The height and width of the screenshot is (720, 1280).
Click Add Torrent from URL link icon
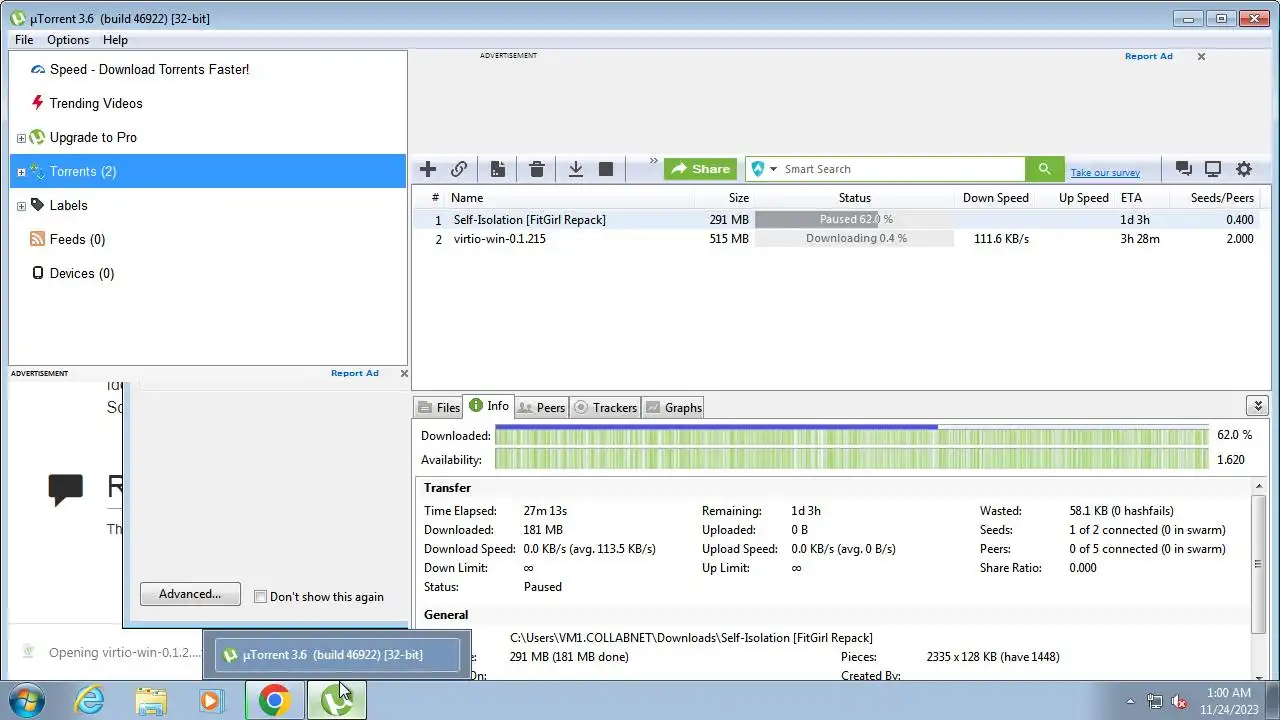pos(459,169)
